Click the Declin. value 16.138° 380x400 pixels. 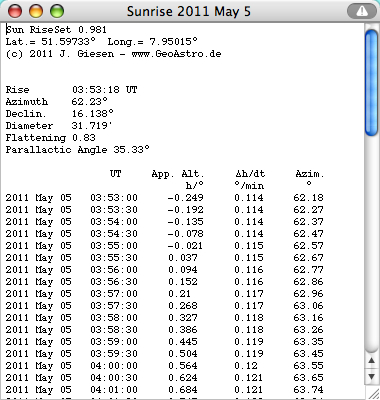(x=93, y=114)
